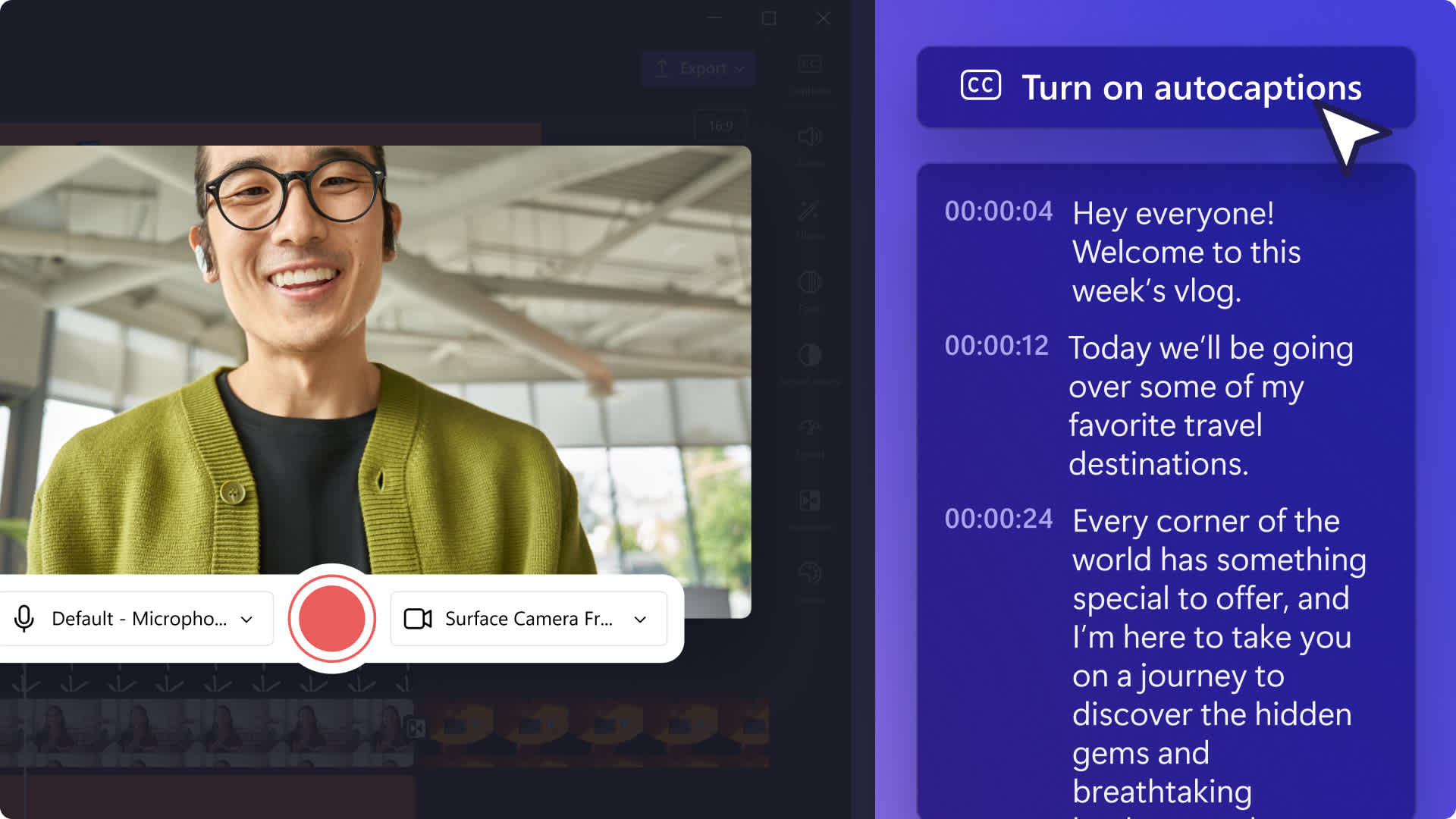Click the microphone icon in recorder bar
Image resolution: width=1456 pixels, height=819 pixels.
[x=24, y=619]
